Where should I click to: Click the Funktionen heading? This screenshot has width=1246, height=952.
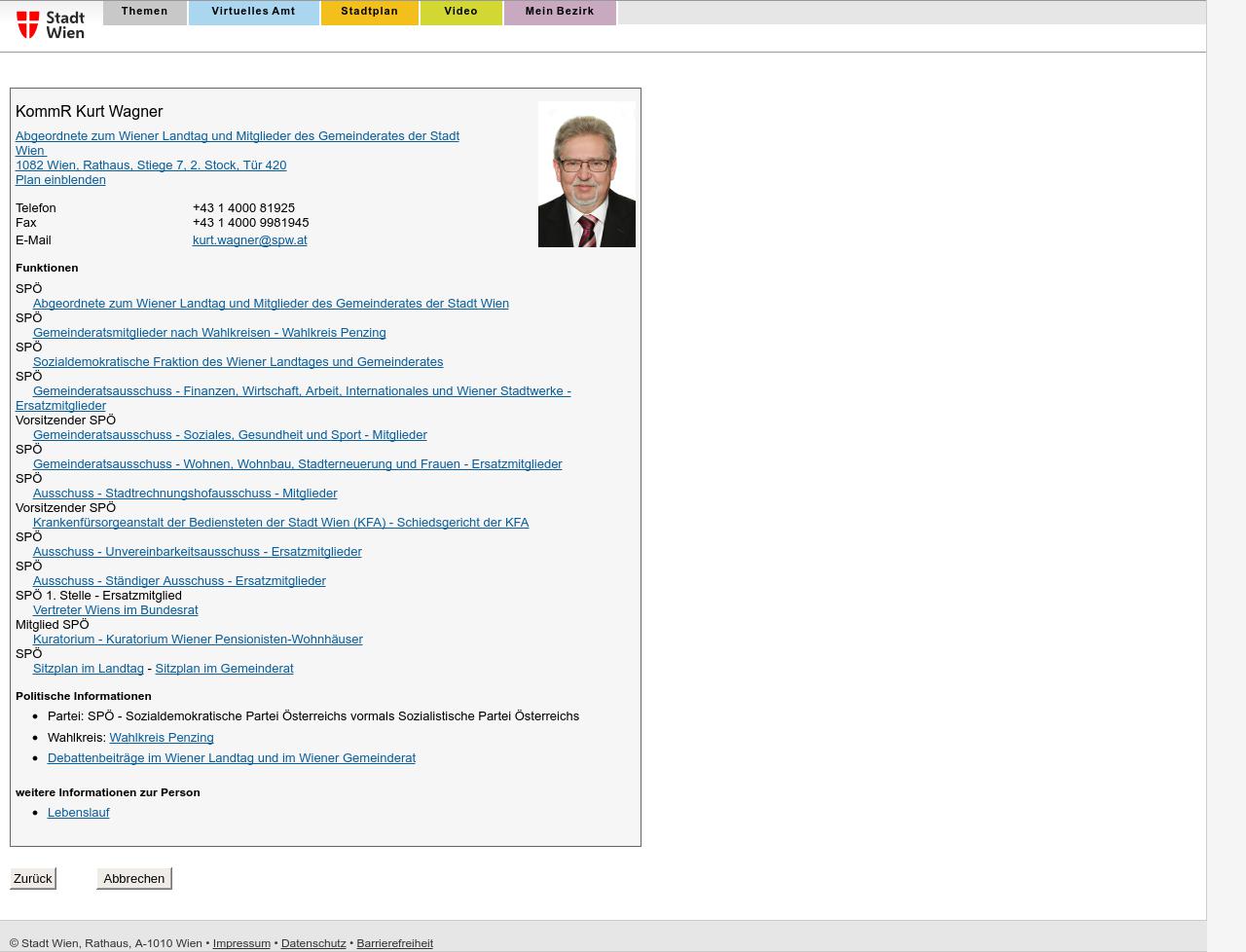(x=47, y=268)
